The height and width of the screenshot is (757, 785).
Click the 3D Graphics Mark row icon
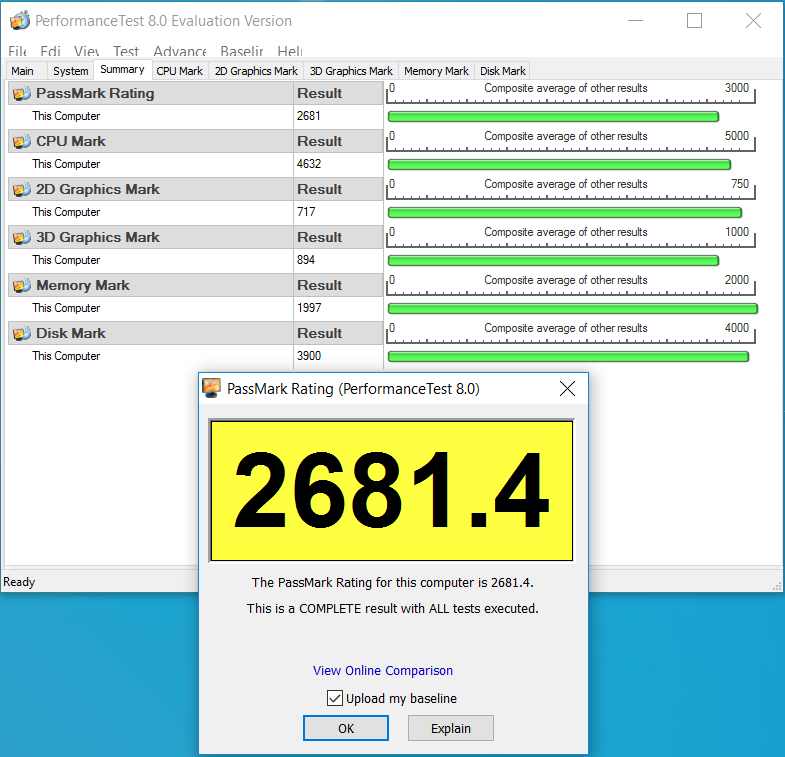(x=22, y=238)
